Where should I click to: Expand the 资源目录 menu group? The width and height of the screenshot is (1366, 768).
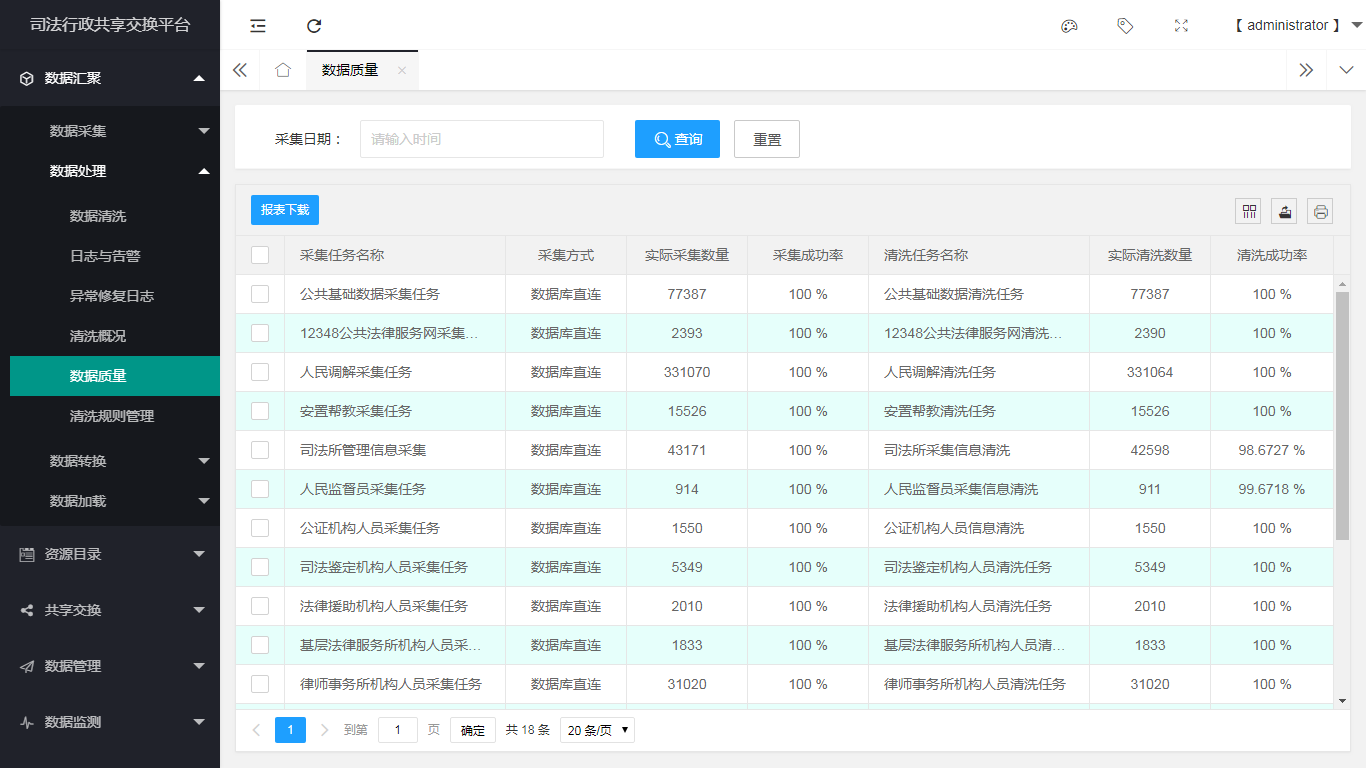pyautogui.click(x=199, y=554)
